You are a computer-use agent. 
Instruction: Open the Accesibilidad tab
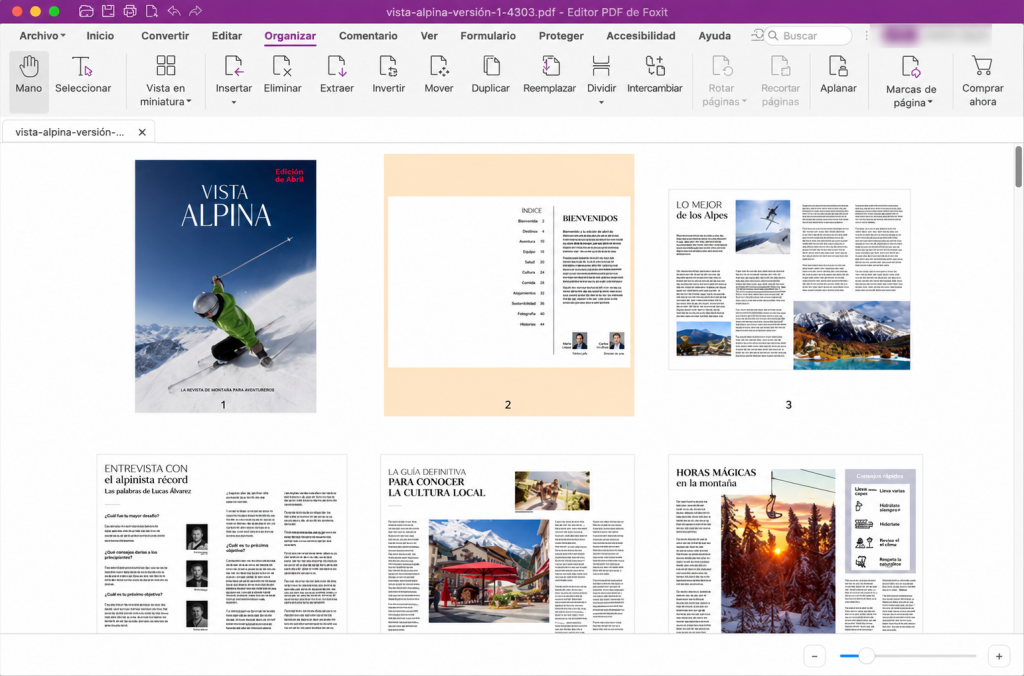coord(641,36)
